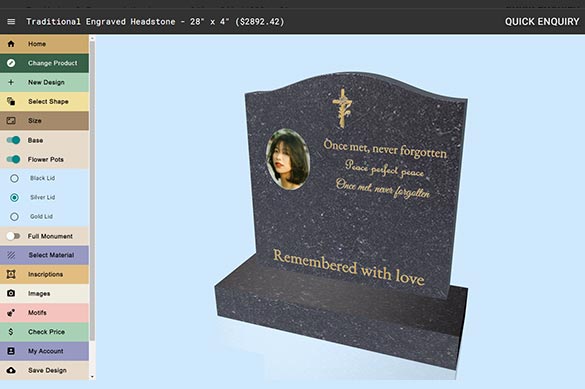Viewport: 585px width, 389px height.
Task: Select the oval portrait photo on headstone
Action: click(x=288, y=159)
